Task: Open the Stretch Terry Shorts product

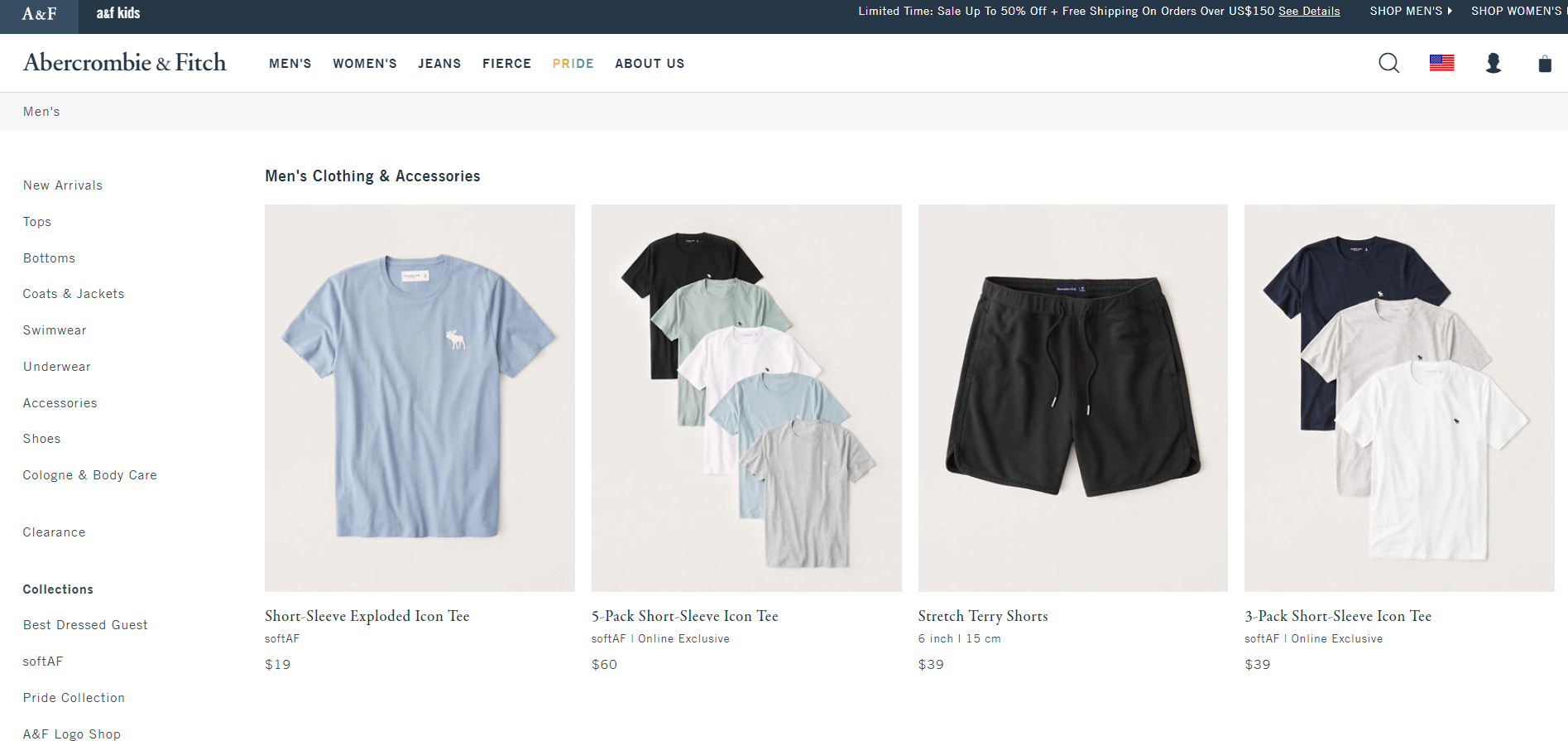Action: click(x=983, y=616)
